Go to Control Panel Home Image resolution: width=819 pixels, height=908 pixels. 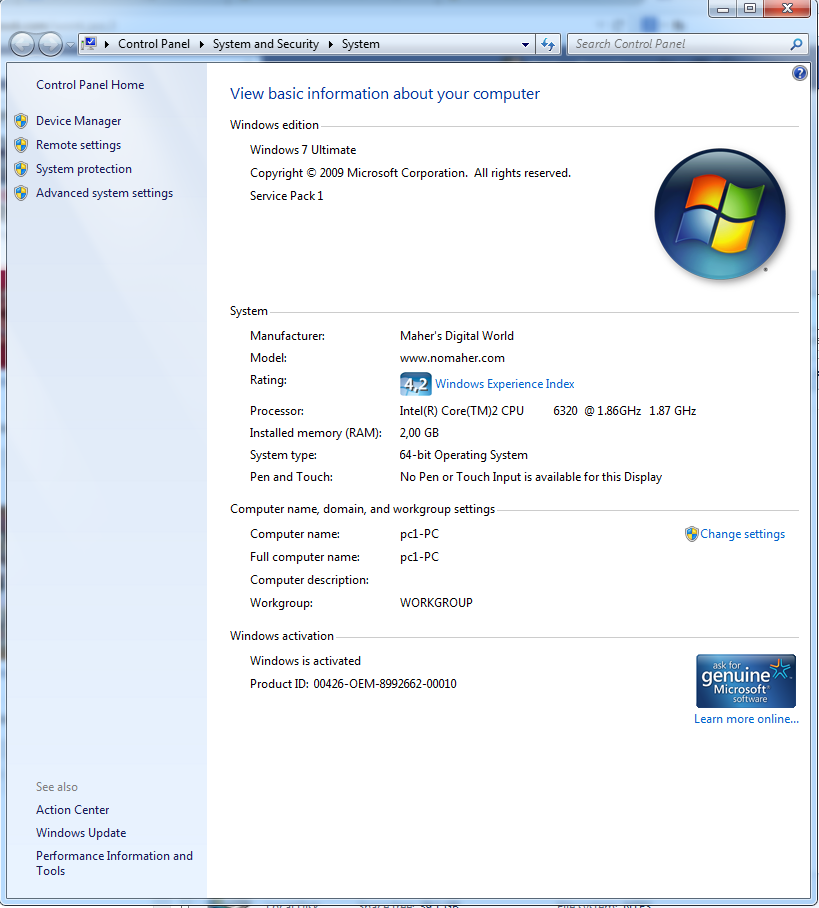[x=90, y=85]
